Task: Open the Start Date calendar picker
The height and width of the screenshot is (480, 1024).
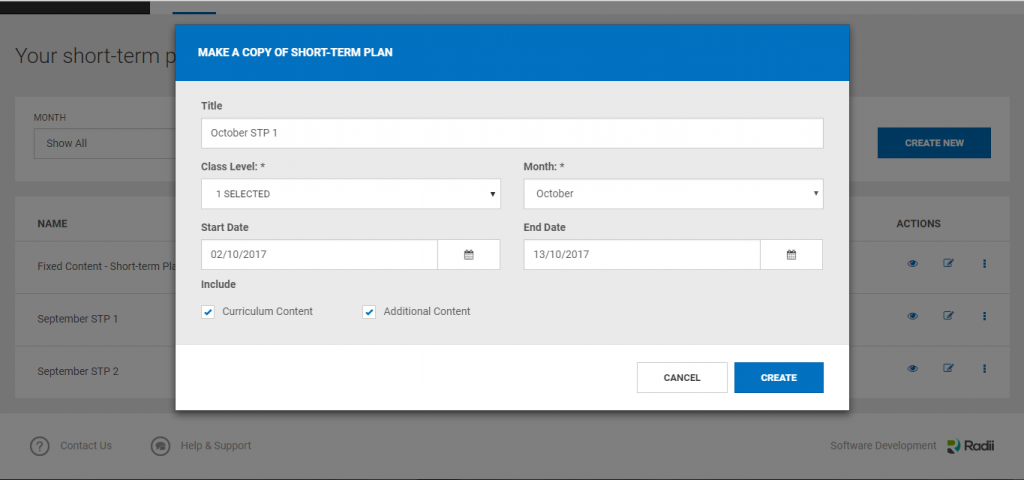Action: tap(468, 255)
